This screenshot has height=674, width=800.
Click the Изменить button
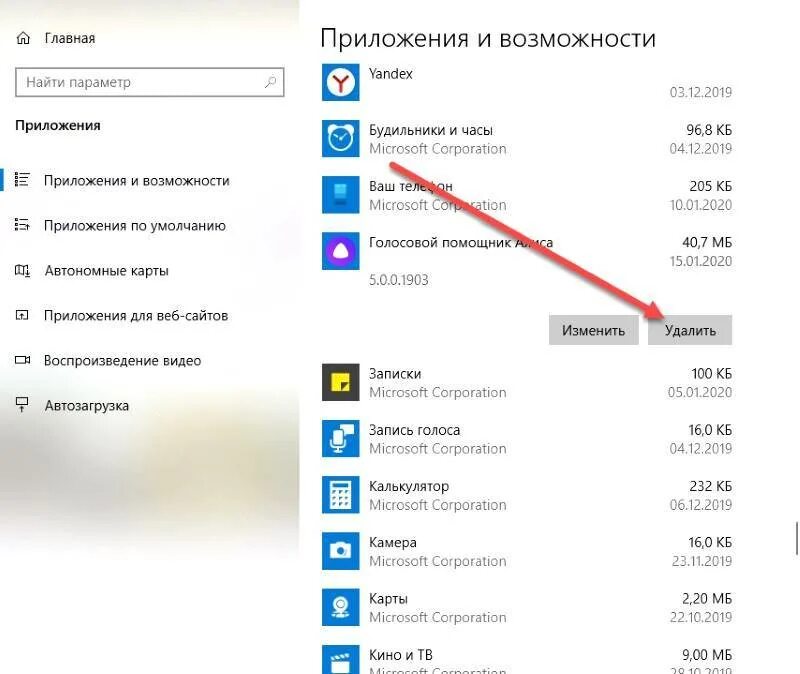coord(593,330)
